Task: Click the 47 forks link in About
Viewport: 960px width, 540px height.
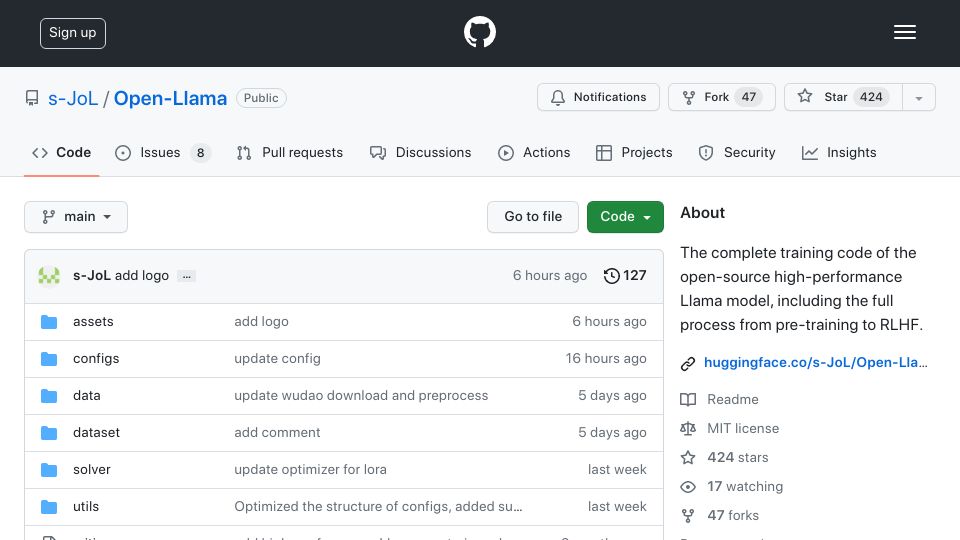Action: 733,516
